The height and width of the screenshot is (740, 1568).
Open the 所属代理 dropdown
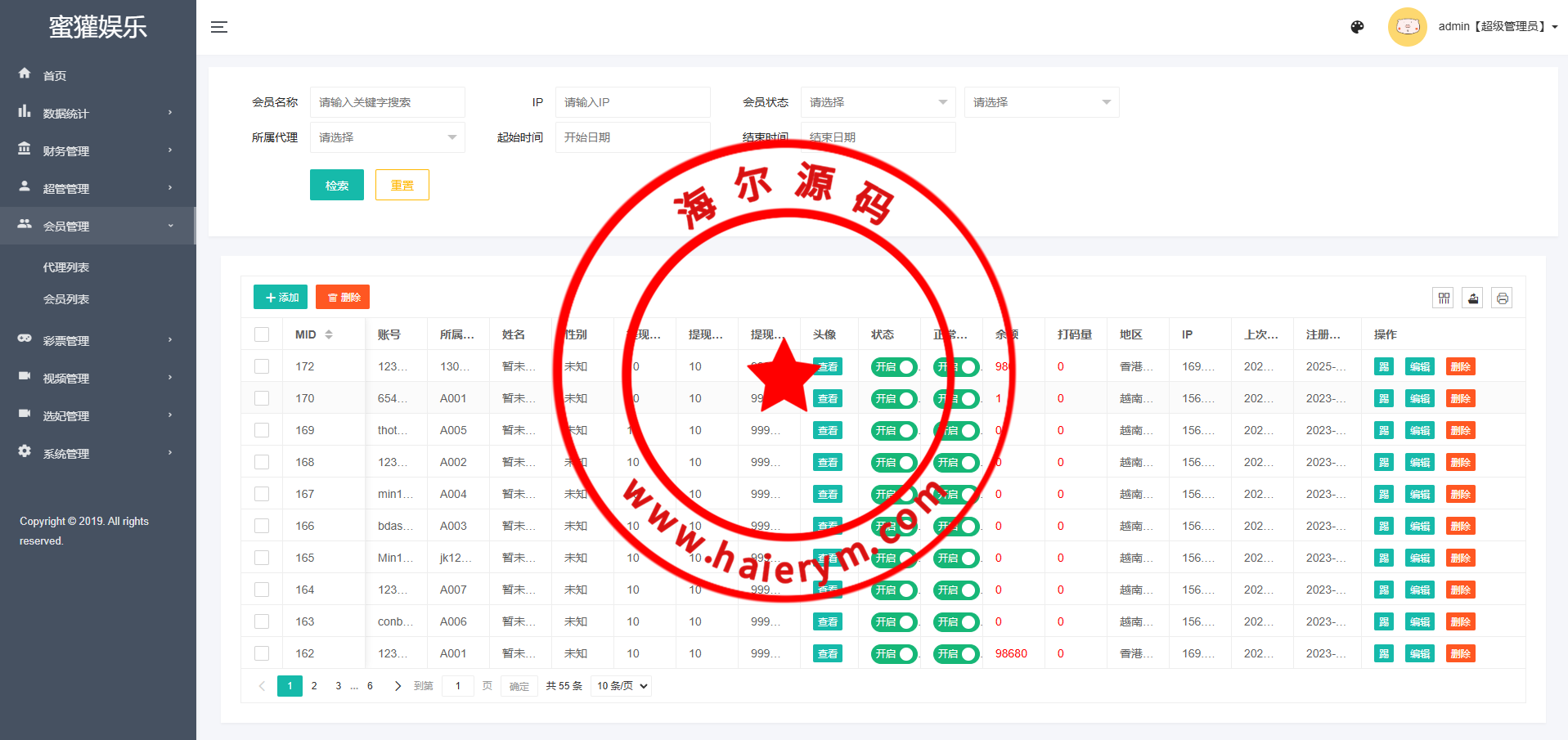(387, 137)
